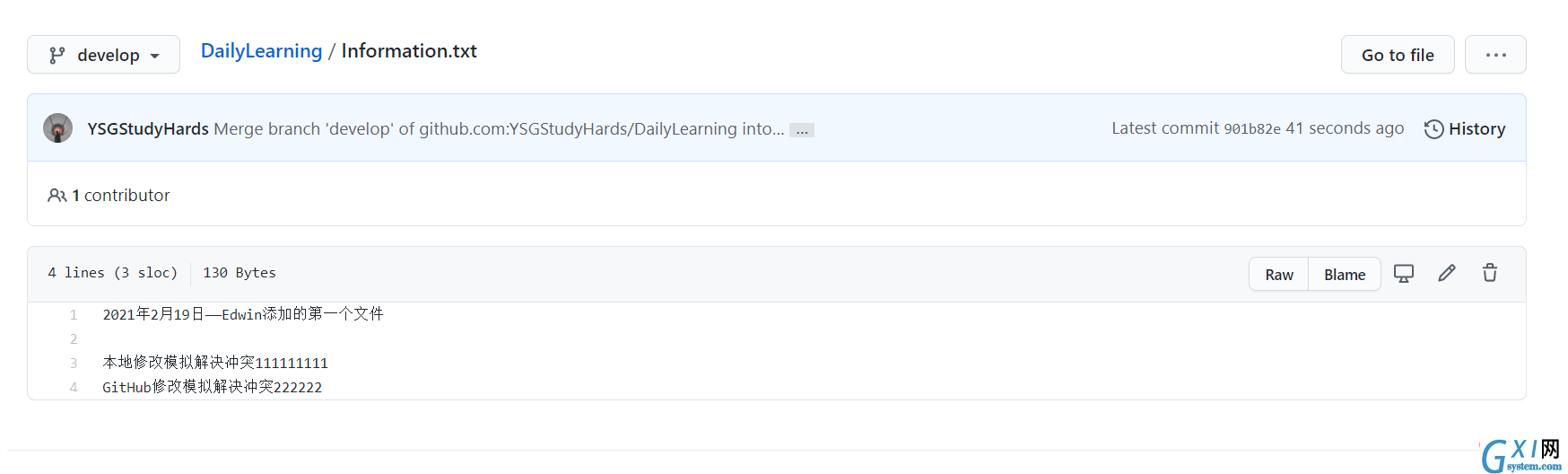The image size is (1568, 474).
Task: Click the YSGStudyHards avatar image
Action: (58, 128)
